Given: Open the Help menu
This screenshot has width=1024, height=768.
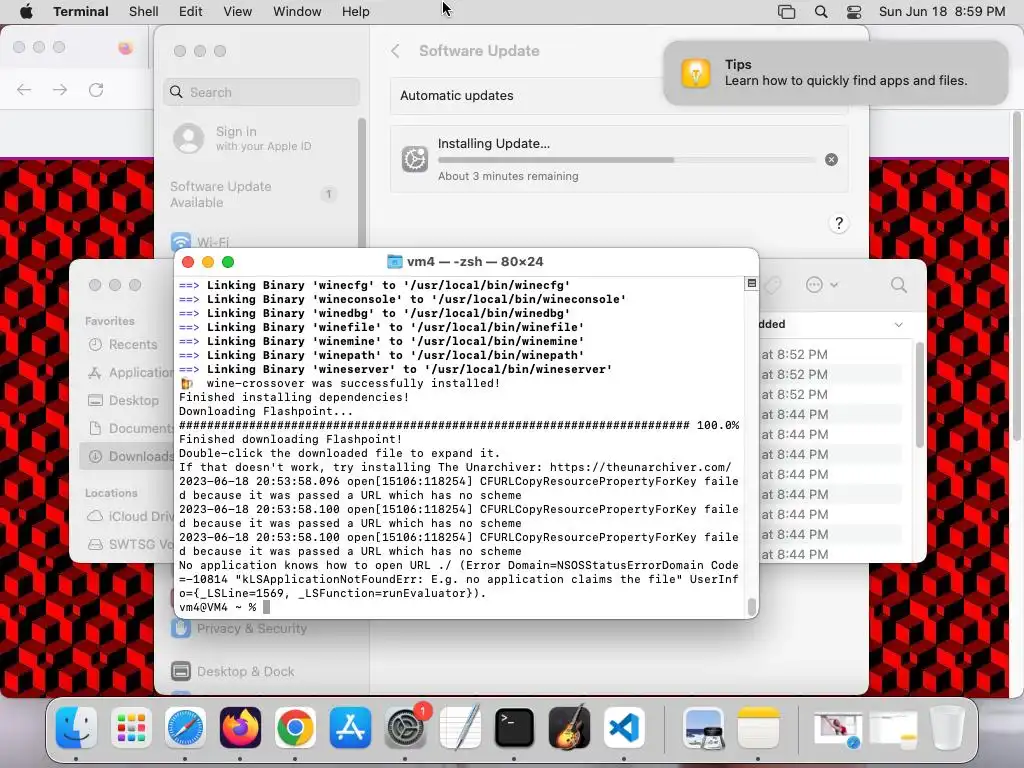Looking at the screenshot, I should point(356,11).
